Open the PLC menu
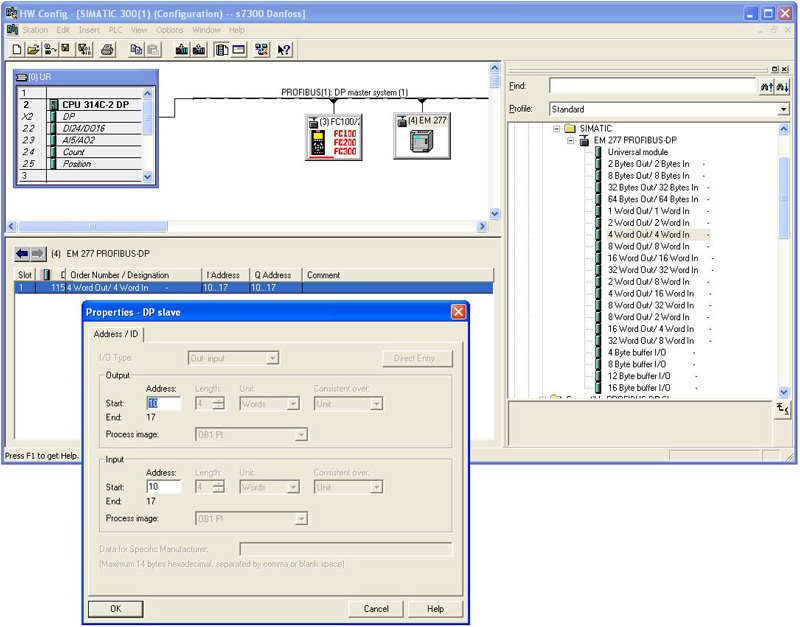 116,30
